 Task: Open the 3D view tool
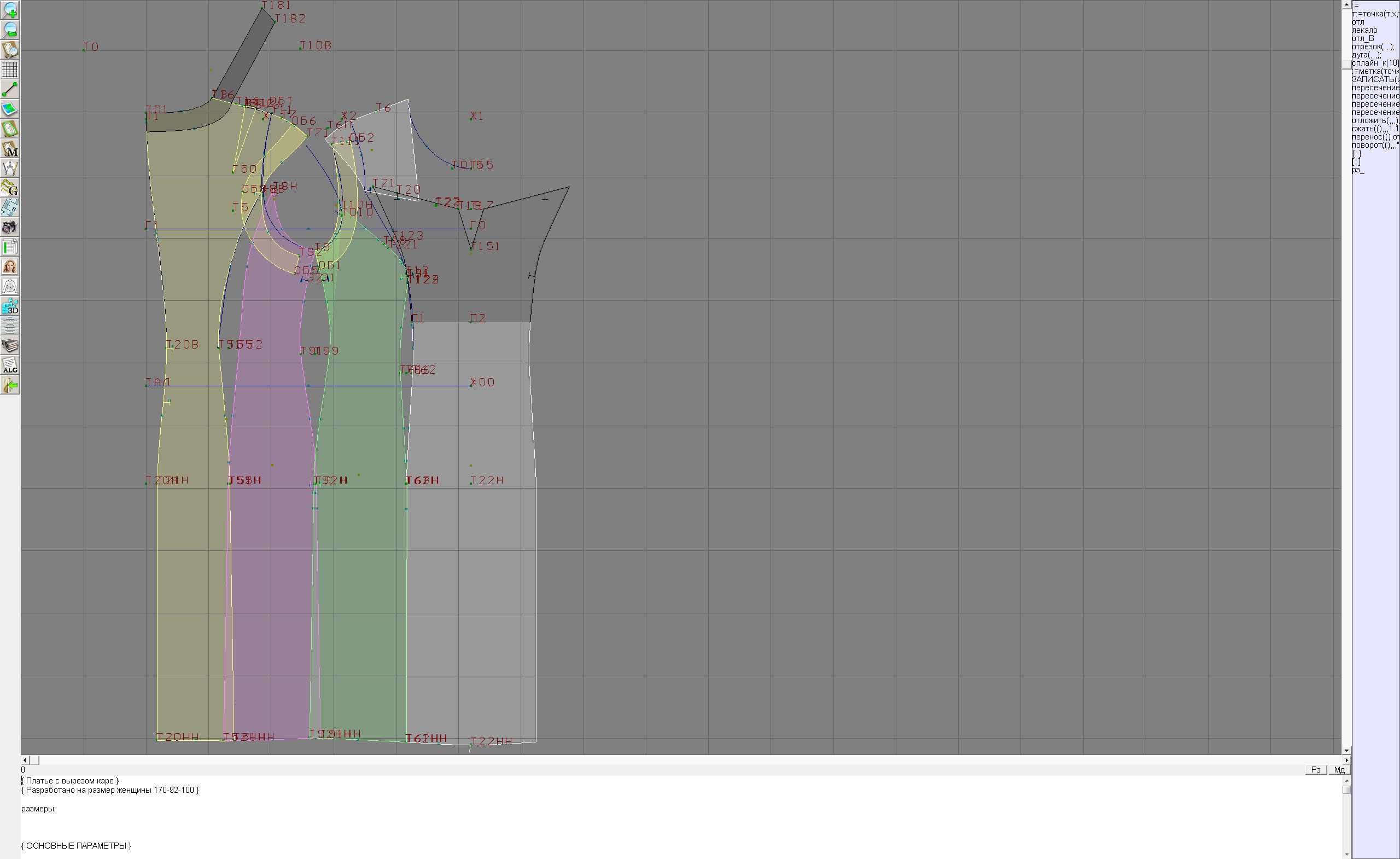[10, 306]
